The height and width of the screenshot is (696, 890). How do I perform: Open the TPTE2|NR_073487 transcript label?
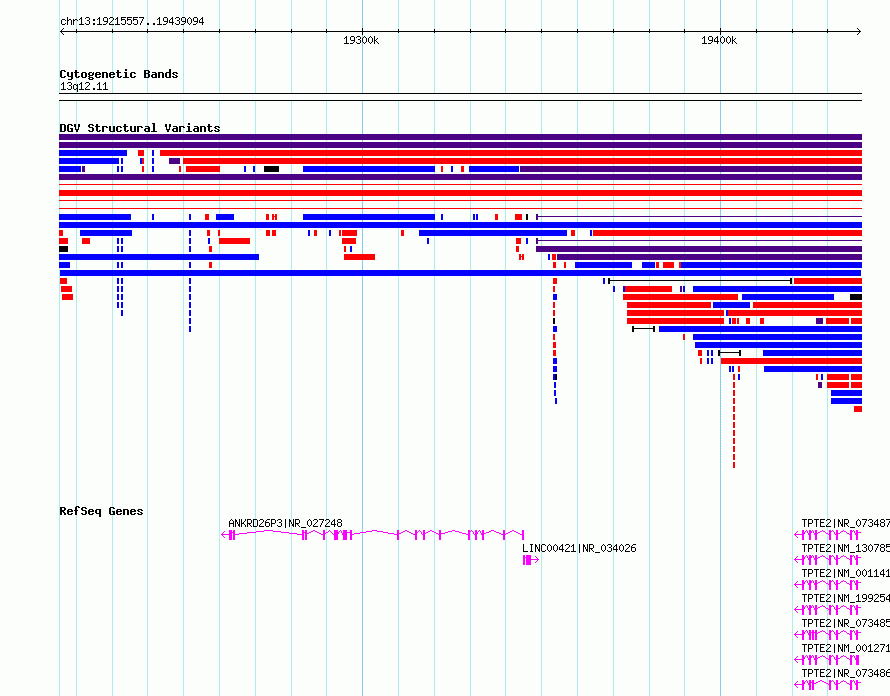(x=846, y=523)
